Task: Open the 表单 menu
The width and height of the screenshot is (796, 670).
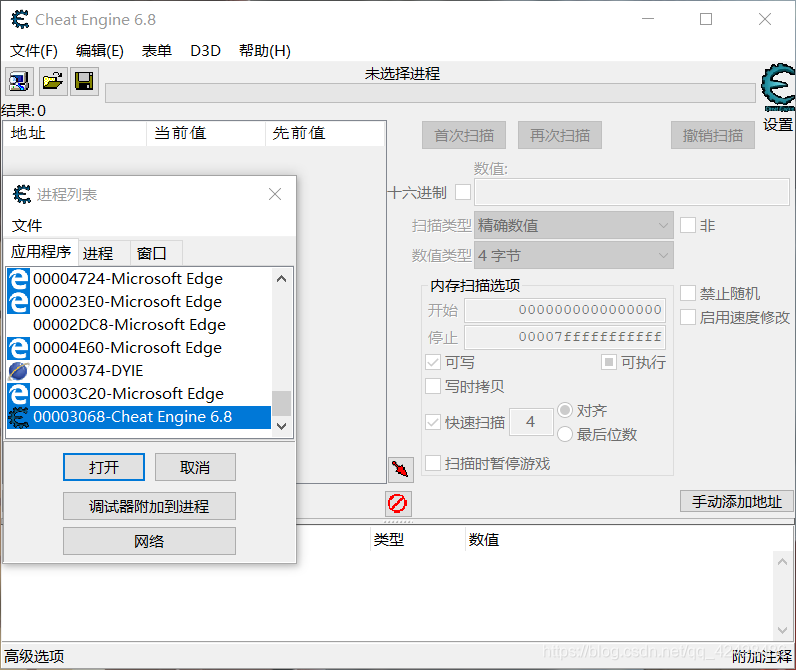Action: click(x=156, y=51)
